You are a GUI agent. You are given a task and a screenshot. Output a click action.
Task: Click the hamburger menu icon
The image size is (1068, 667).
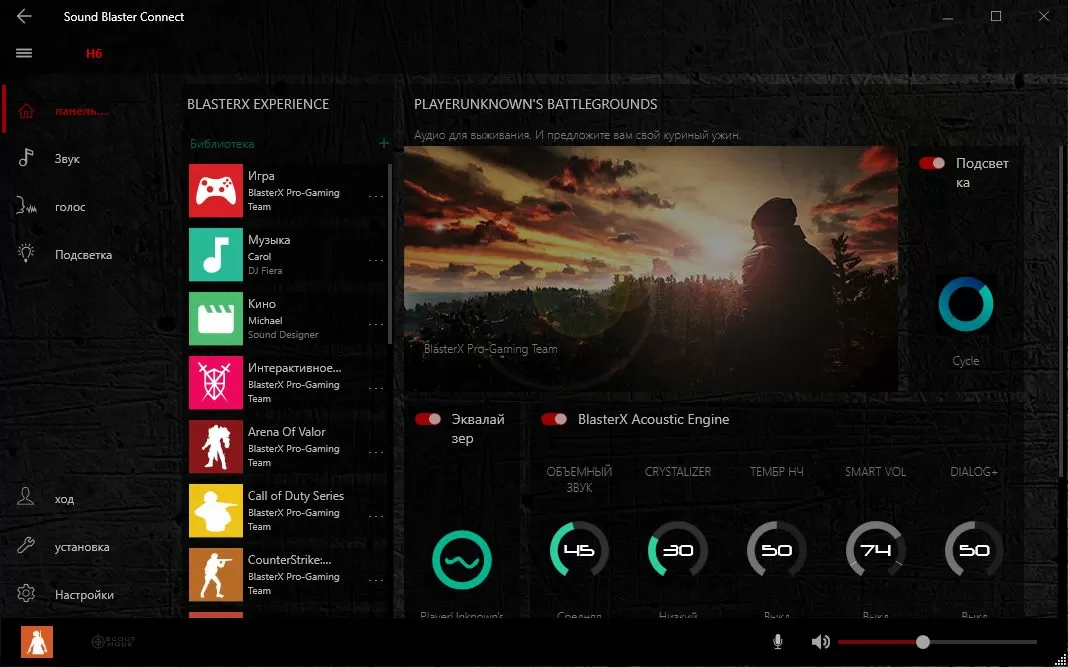click(24, 53)
